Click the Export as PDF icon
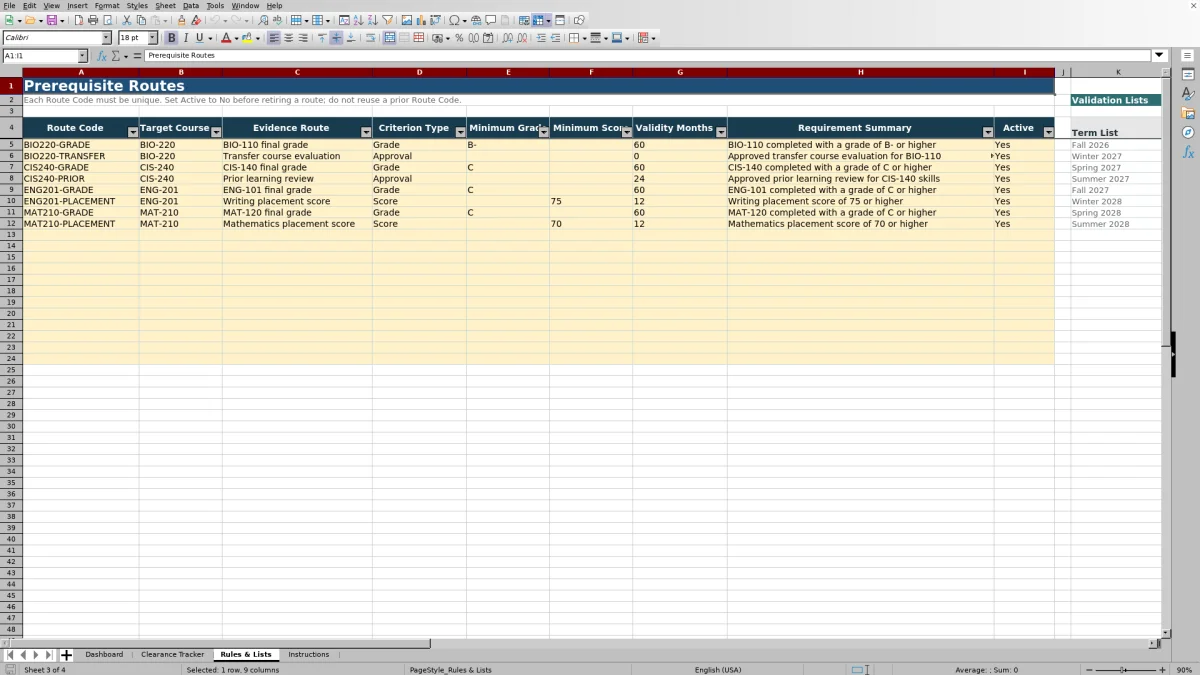The image size is (1200, 675). (78, 20)
